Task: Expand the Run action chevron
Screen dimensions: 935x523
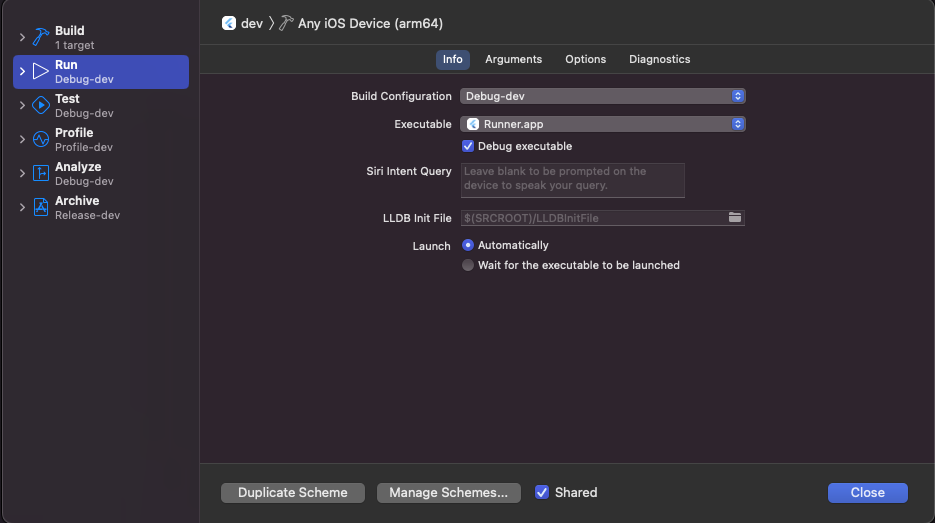Action: click(x=22, y=71)
